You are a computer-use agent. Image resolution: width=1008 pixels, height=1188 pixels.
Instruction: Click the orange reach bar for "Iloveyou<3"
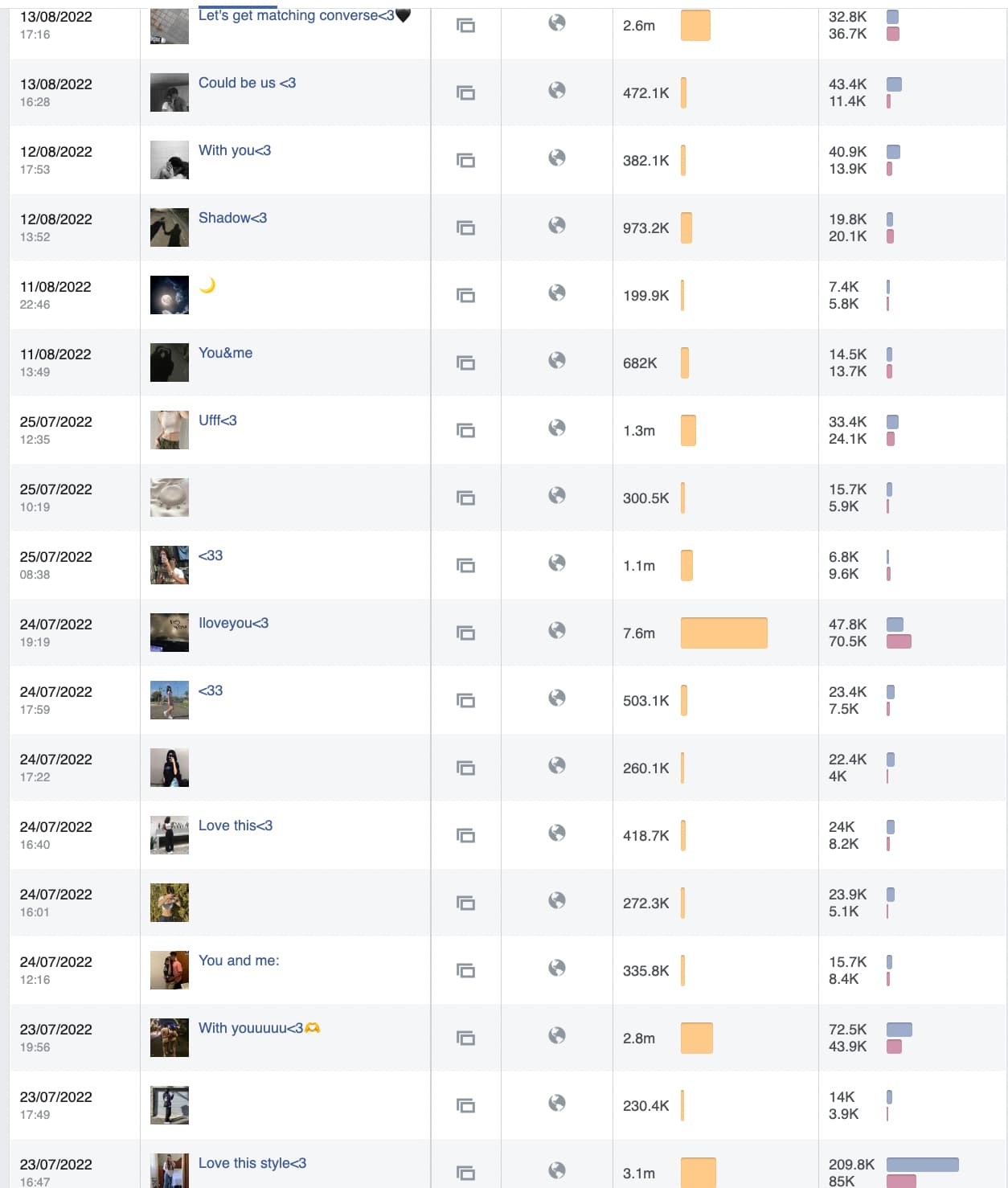click(x=723, y=633)
